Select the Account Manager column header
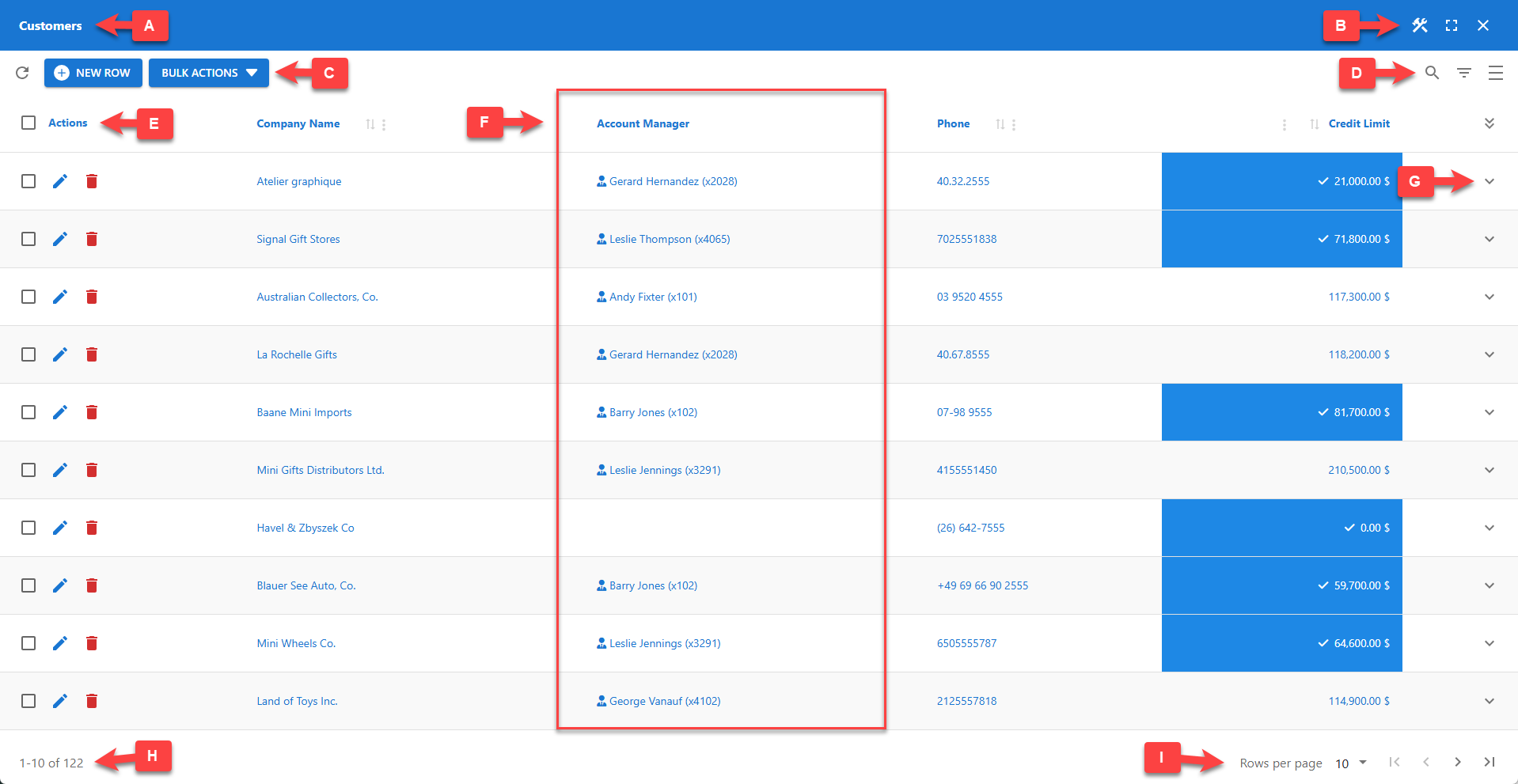Viewport: 1518px width, 784px height. 643,123
